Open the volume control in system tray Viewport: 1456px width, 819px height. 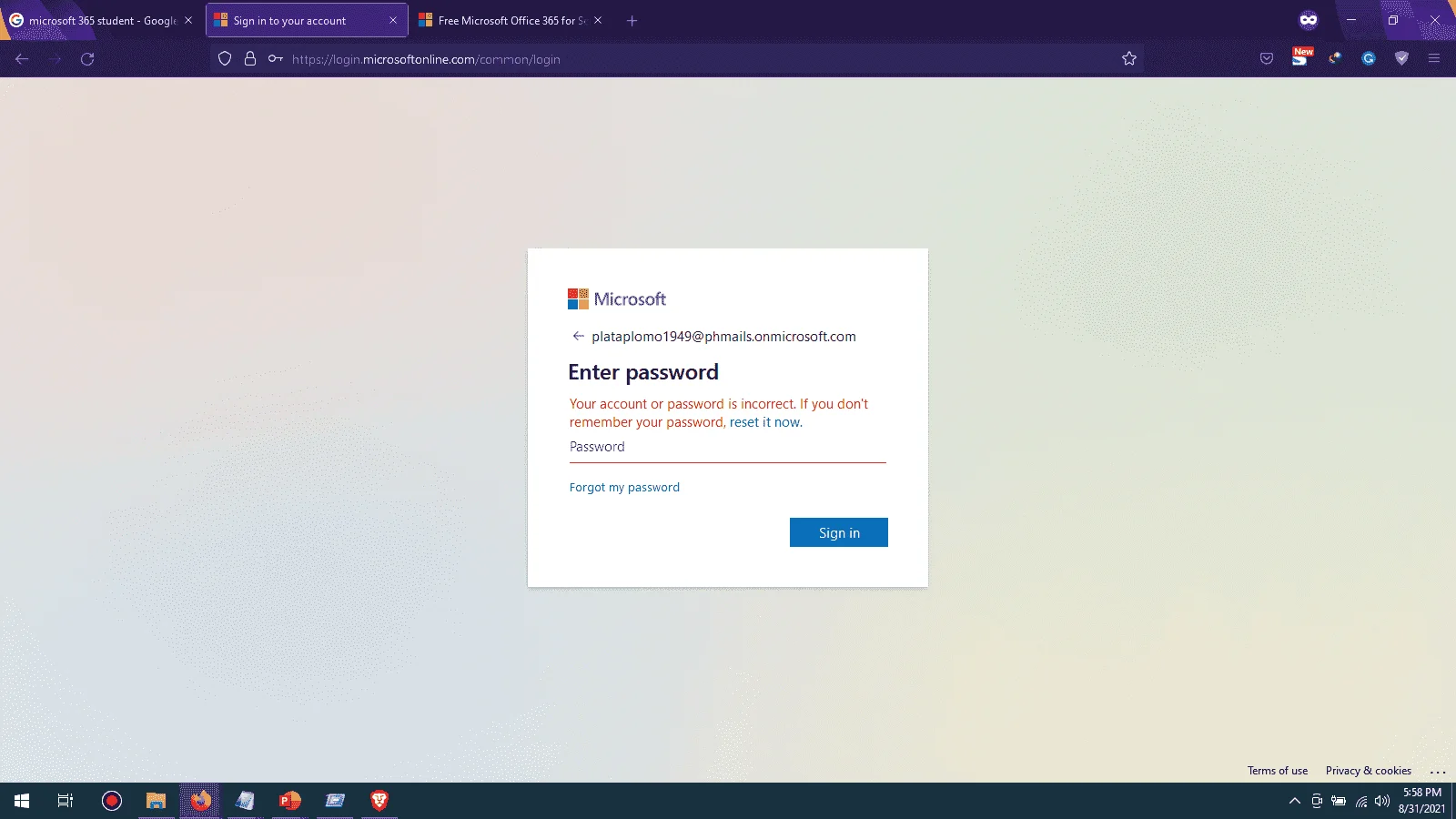point(1382,802)
